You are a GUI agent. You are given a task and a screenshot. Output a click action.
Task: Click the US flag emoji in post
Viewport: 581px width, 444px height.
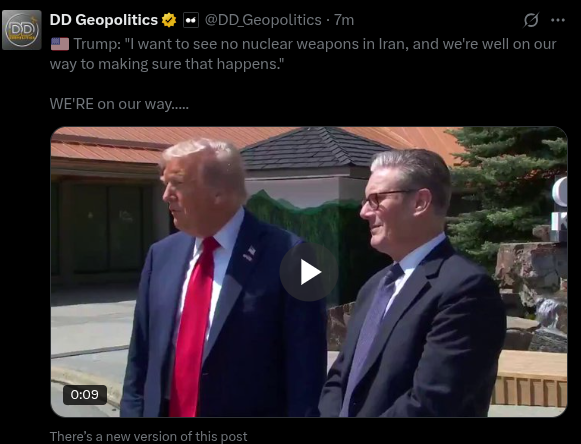tap(60, 44)
